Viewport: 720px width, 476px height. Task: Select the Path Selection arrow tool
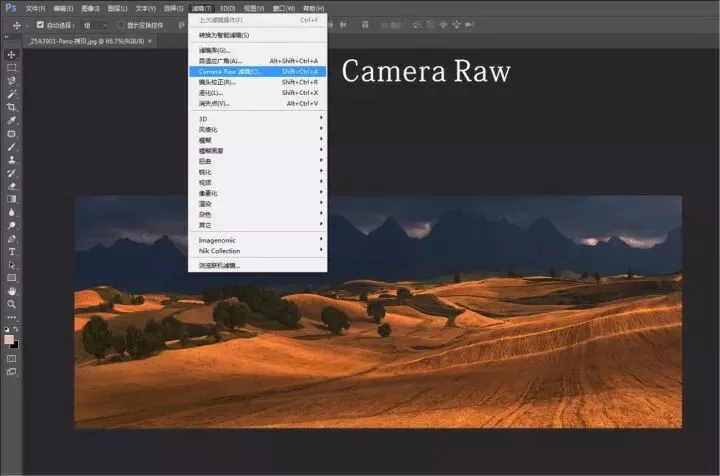[x=11, y=265]
